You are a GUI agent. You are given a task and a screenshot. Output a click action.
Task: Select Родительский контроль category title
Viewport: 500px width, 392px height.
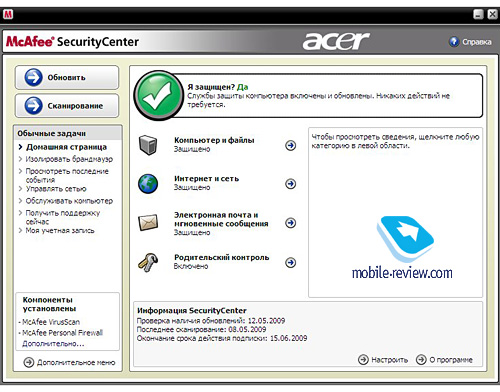[x=221, y=257]
